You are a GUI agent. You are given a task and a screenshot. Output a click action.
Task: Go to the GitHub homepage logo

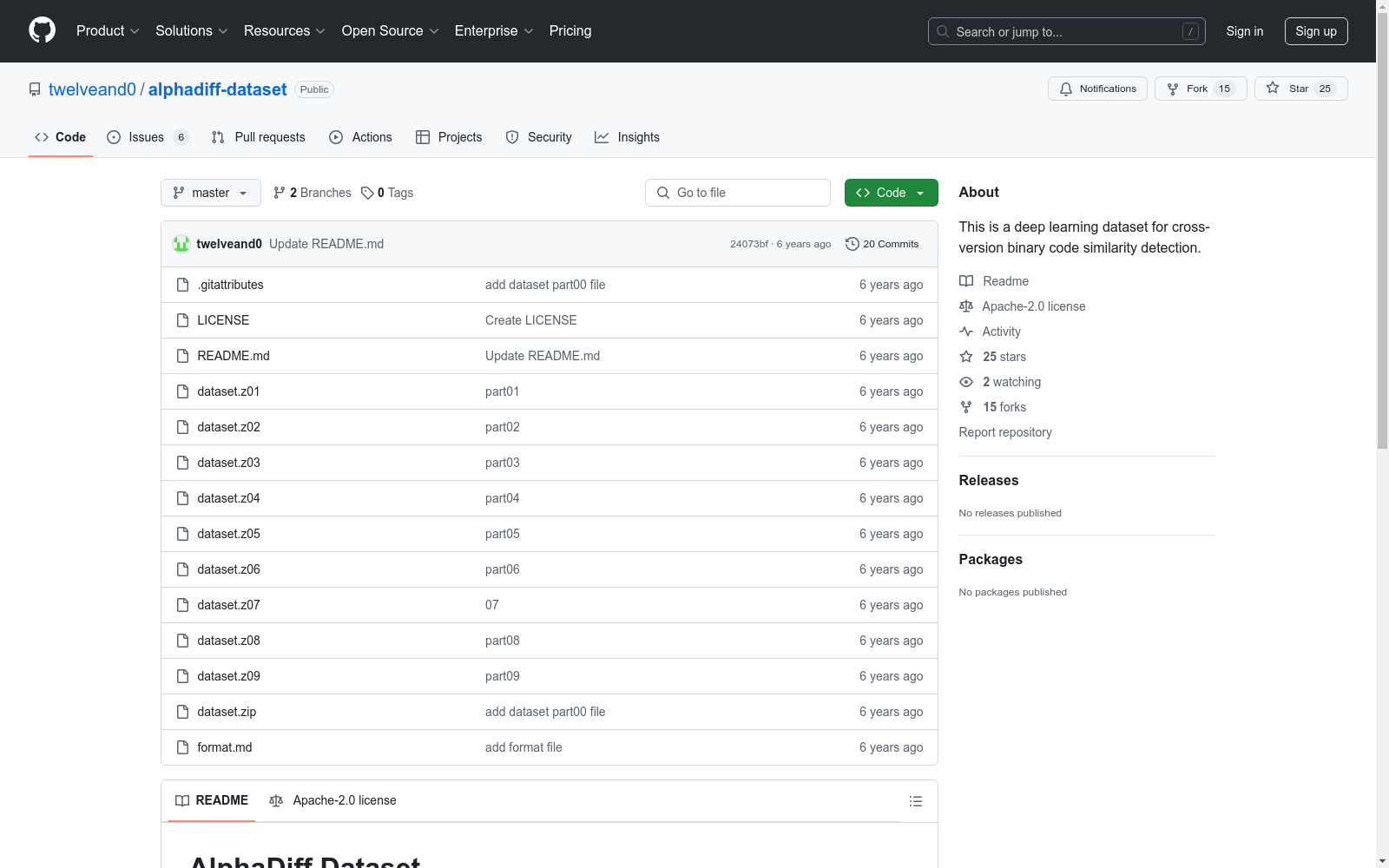(42, 30)
